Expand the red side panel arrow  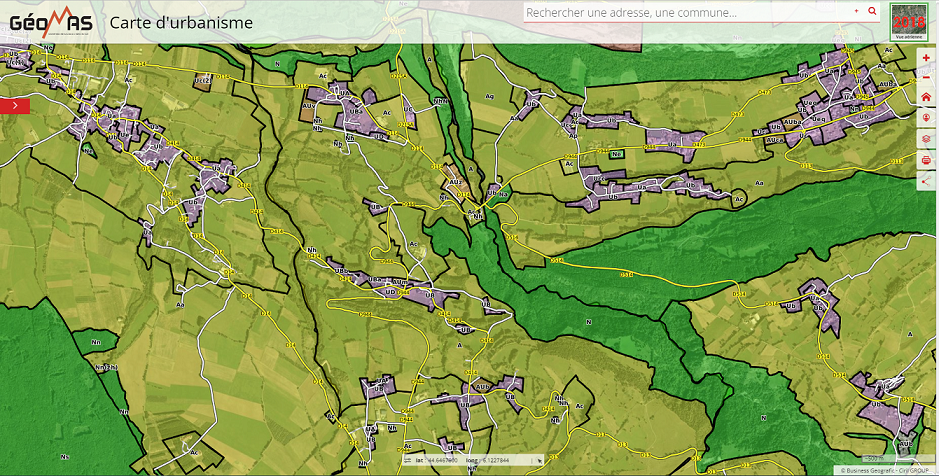tap(15, 106)
